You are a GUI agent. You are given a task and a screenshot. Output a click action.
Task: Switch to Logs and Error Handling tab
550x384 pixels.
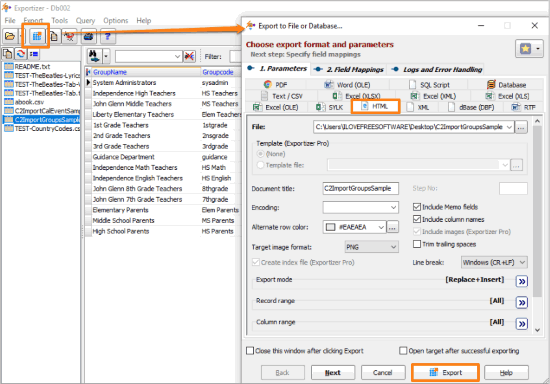pos(437,69)
